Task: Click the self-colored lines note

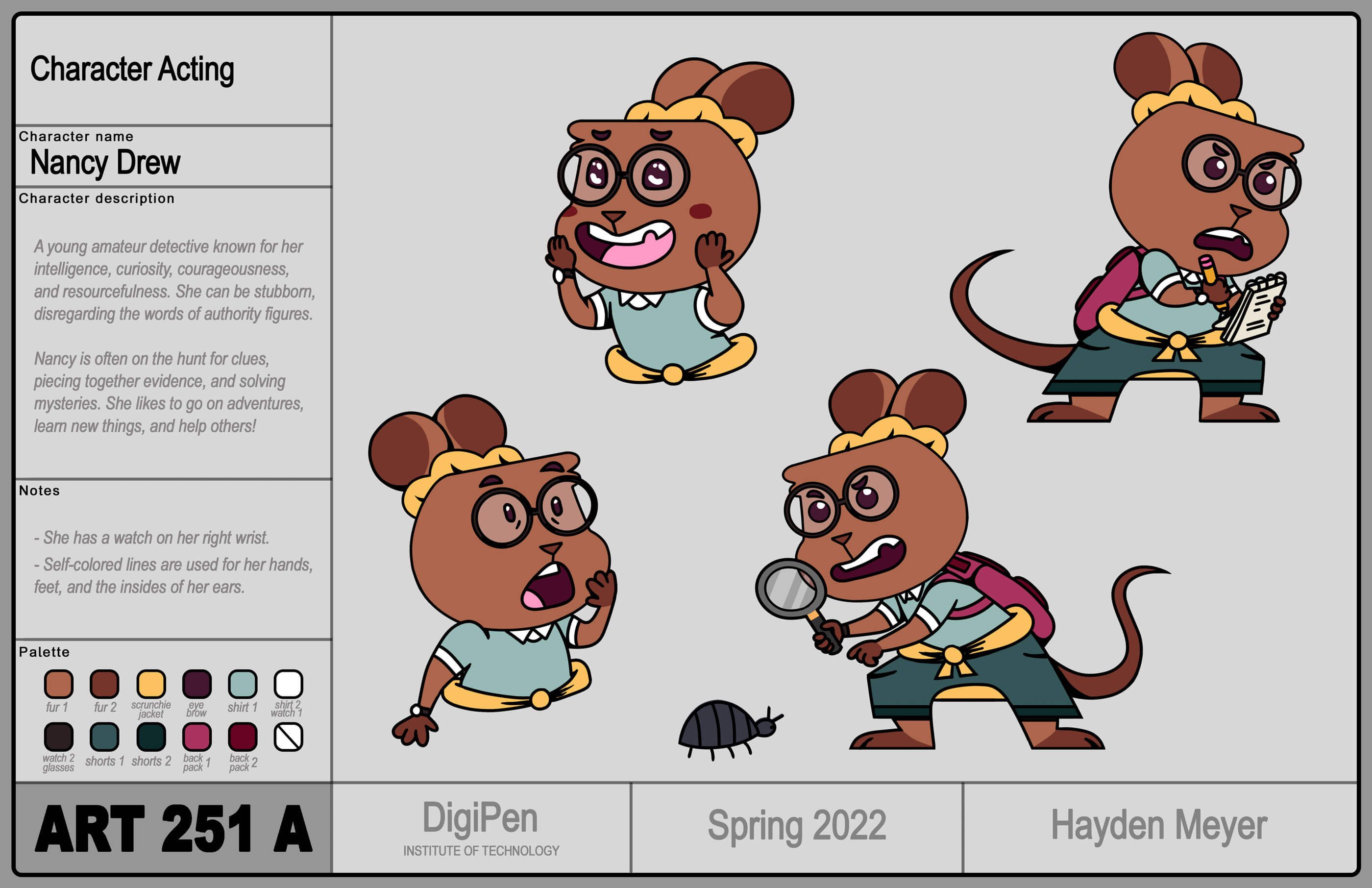Action: 173,575
